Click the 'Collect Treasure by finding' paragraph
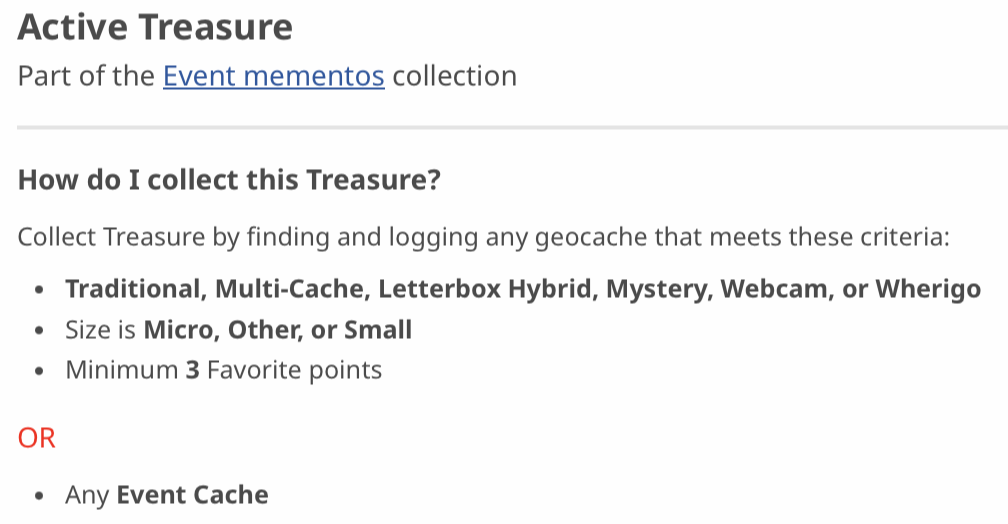1008x524 pixels. 483,237
